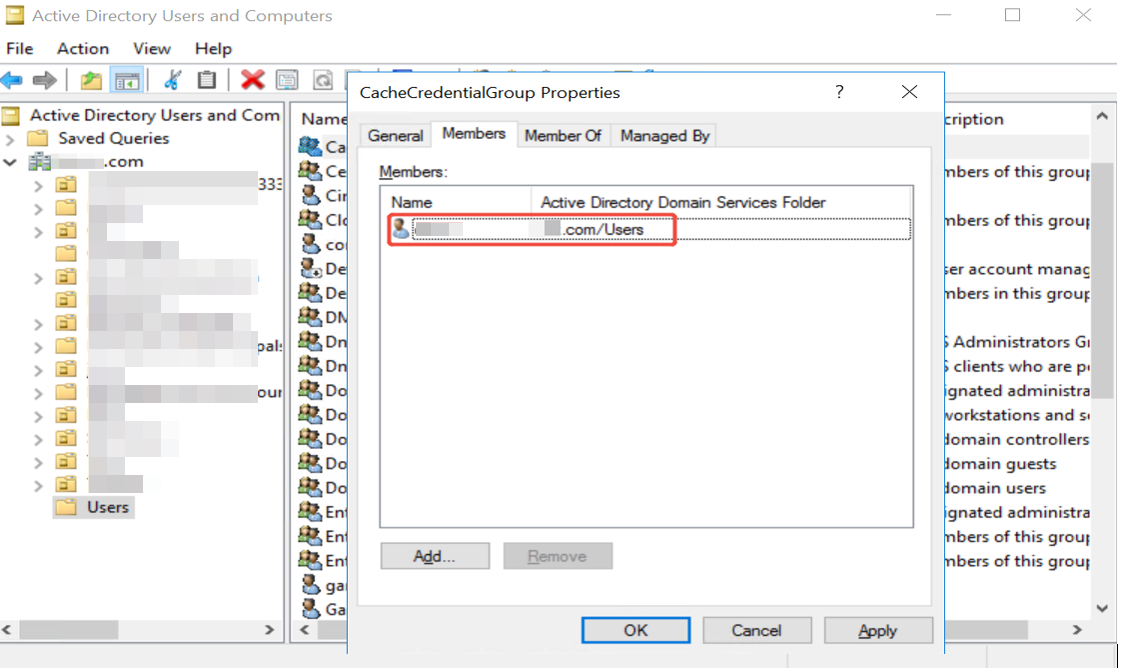Select the 'Cir' user entry in list
1122x668 pixels.
324,195
